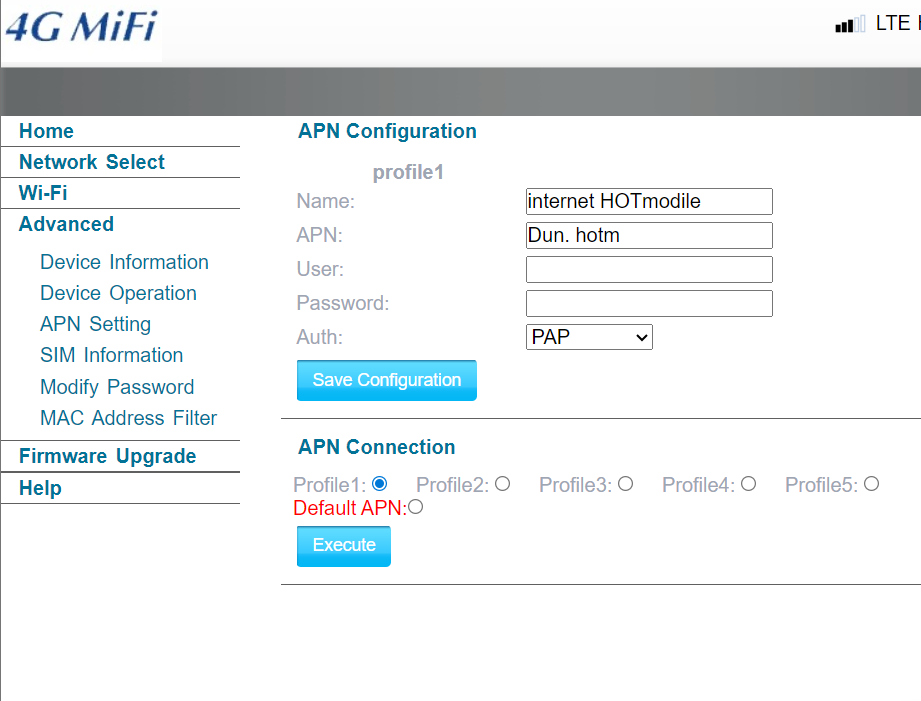The image size is (921, 701).
Task: Collapse the Advanced menu section
Action: pos(66,224)
